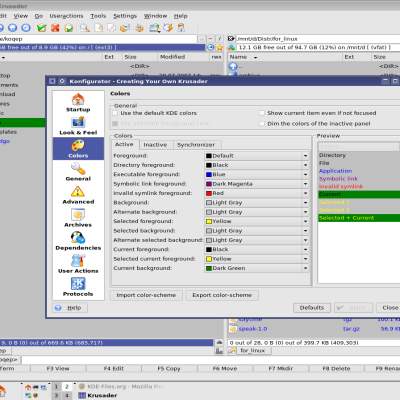Open the Tools menu
The image size is (400, 400).
(98, 16)
